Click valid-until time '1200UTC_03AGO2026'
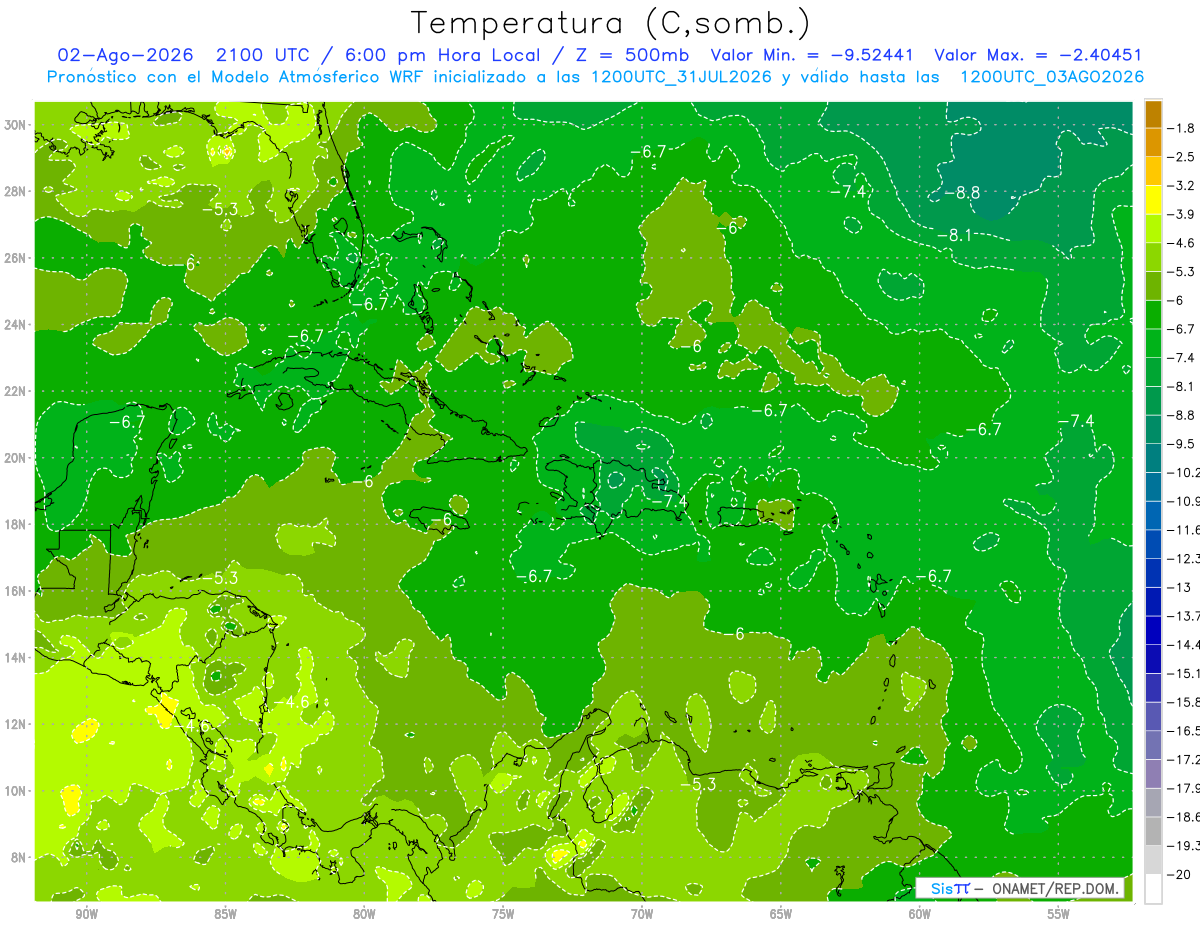 click(x=1051, y=77)
